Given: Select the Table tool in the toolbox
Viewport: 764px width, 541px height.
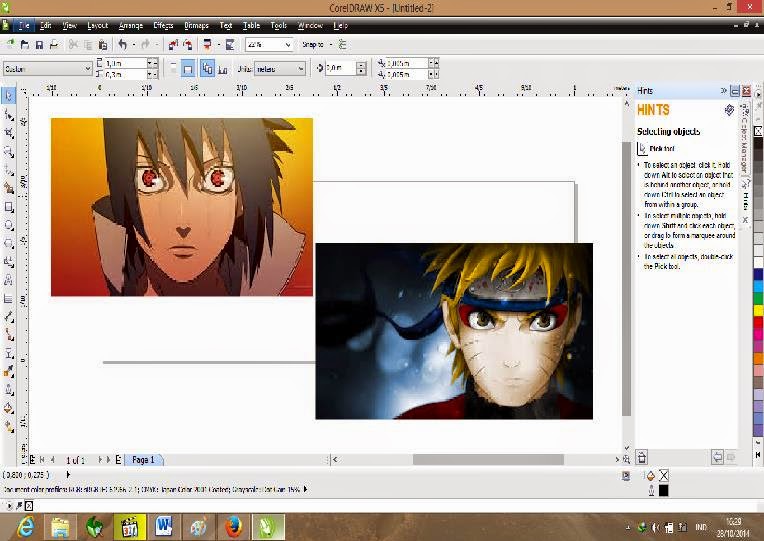Looking at the screenshot, I should [8, 298].
